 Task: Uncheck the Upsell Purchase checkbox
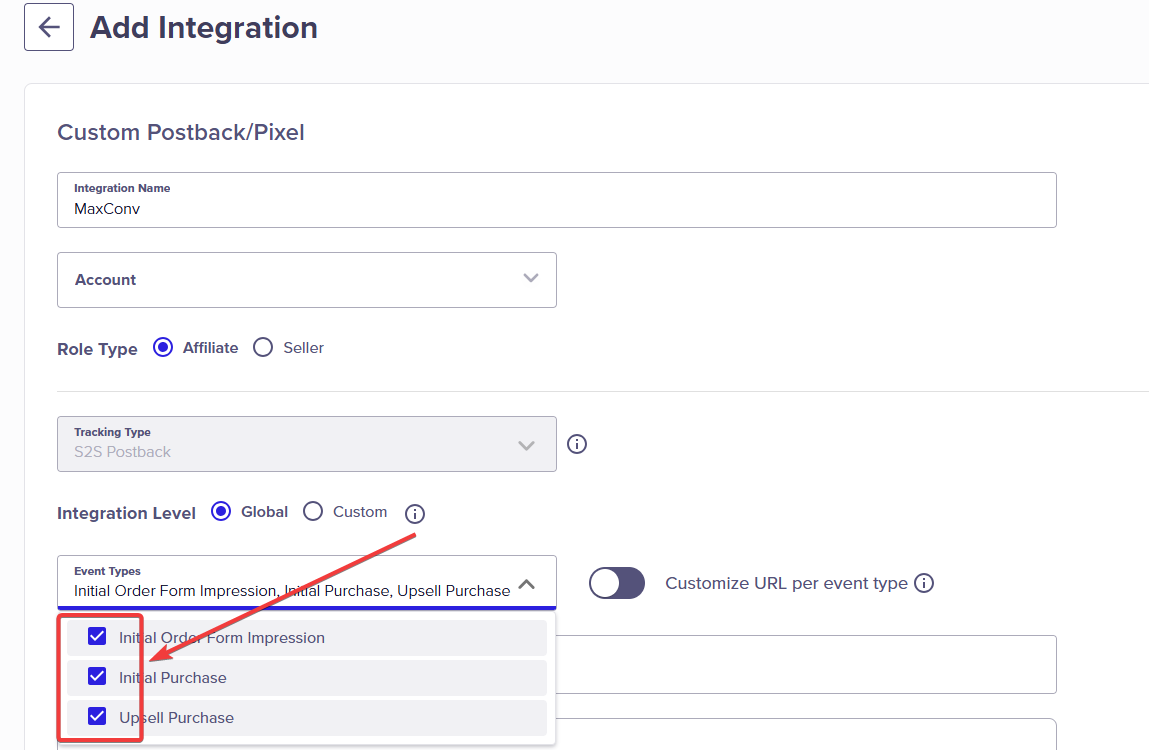tap(97, 716)
